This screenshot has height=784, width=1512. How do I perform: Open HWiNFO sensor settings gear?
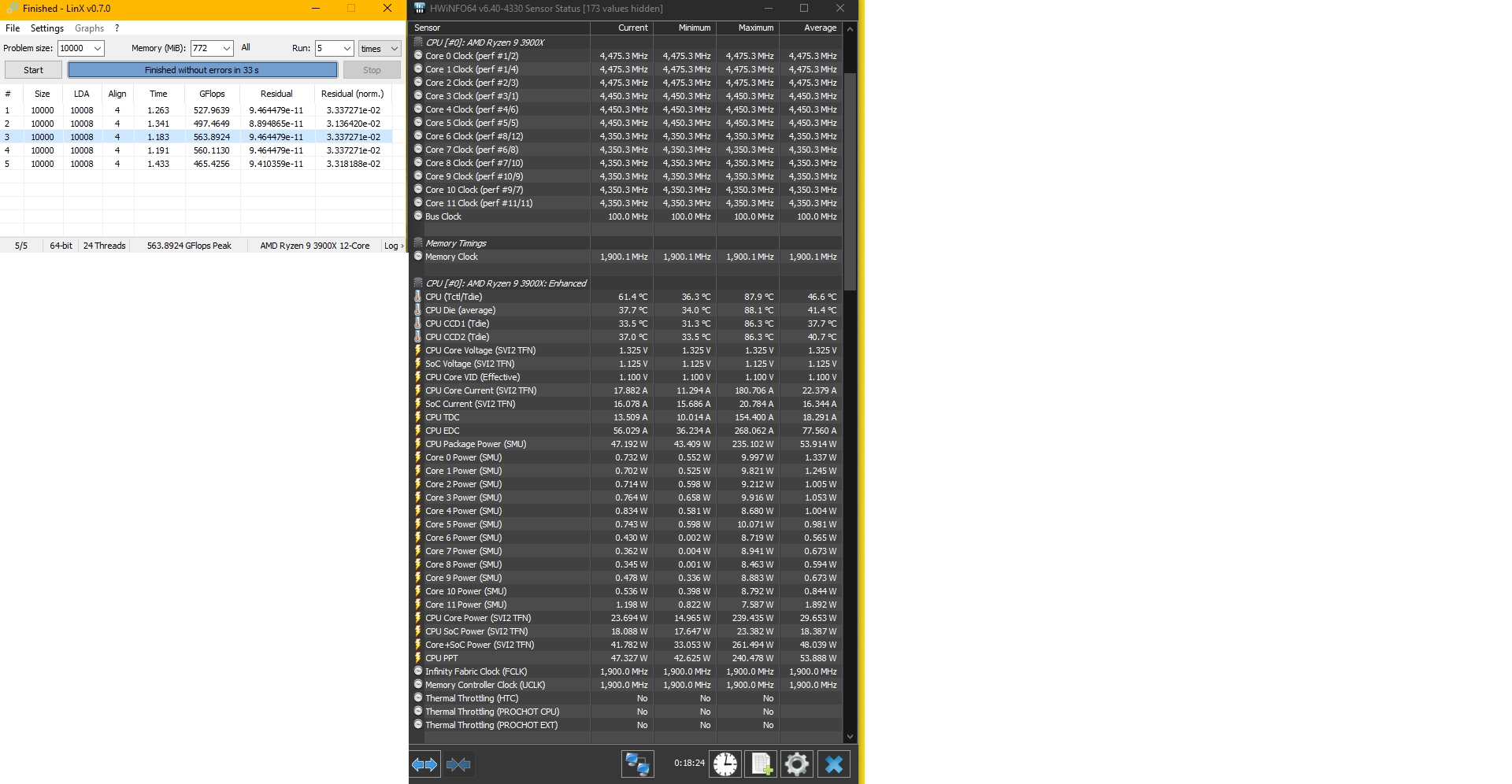pos(797,764)
